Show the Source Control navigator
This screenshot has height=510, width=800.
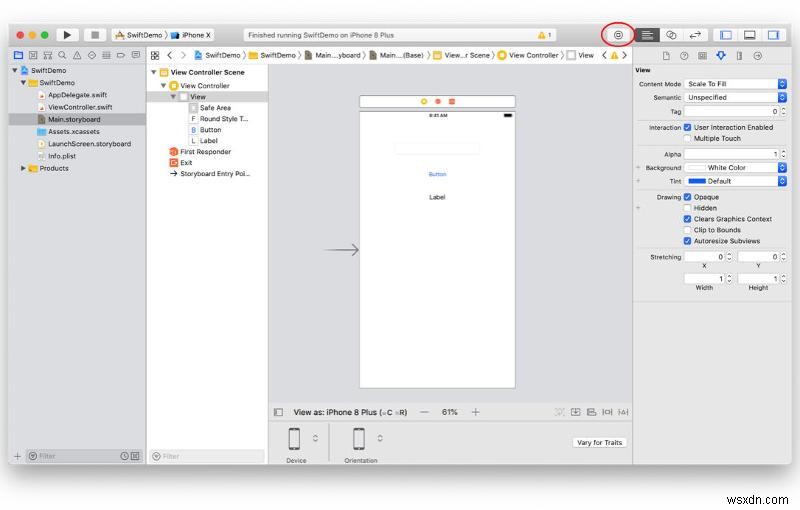tap(33, 55)
